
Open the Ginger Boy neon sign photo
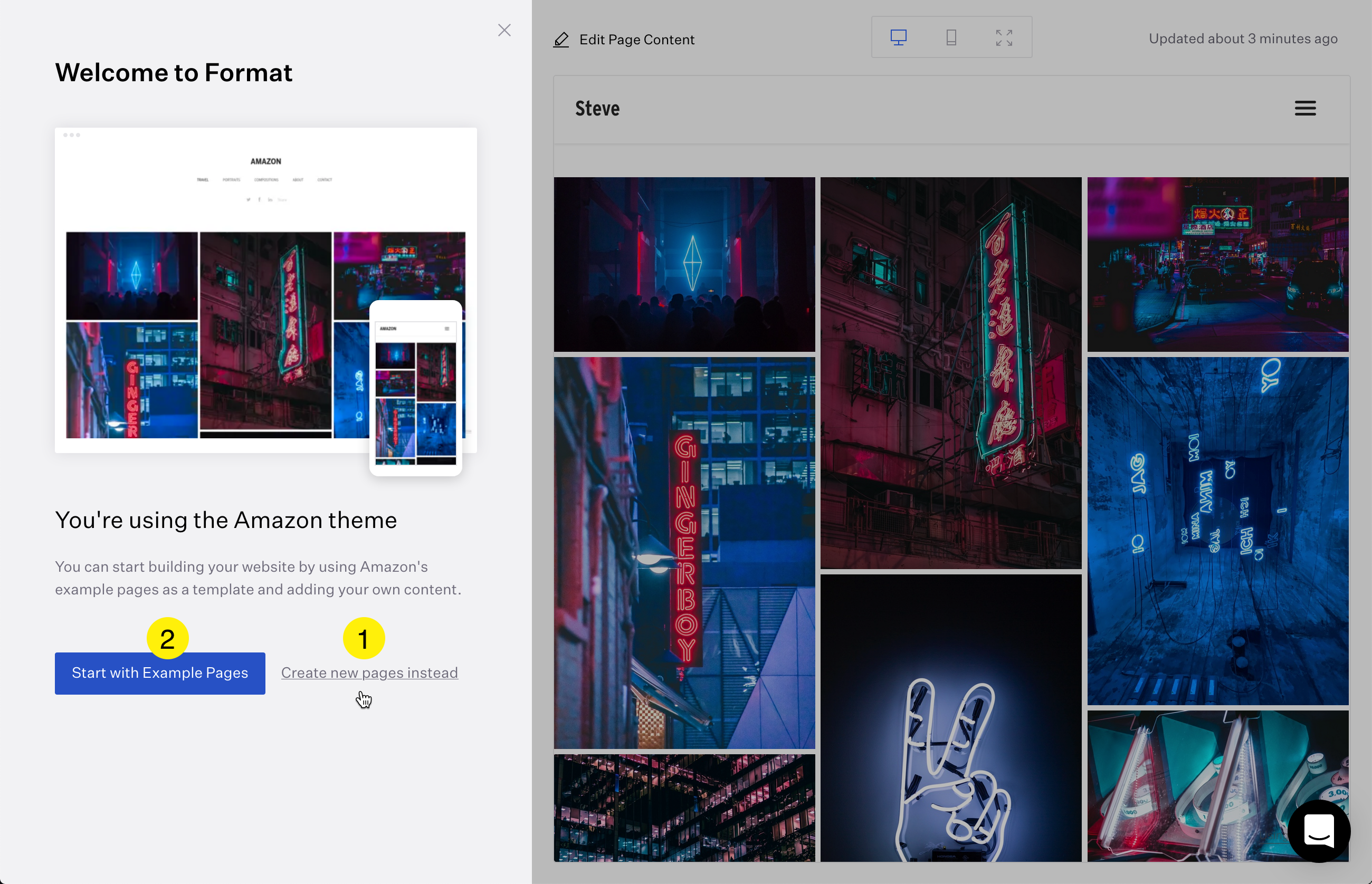[684, 552]
